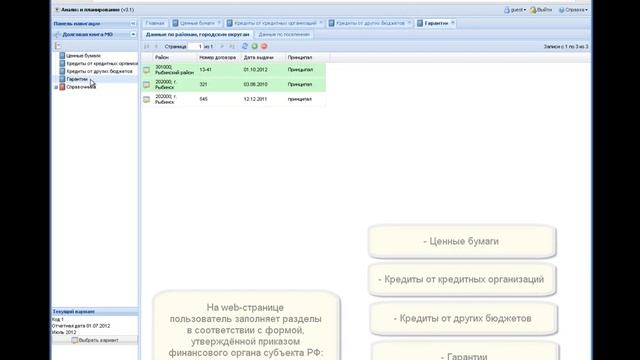The image size is (640, 360).
Task: Expand the Справочники tree node
Action: [56, 87]
